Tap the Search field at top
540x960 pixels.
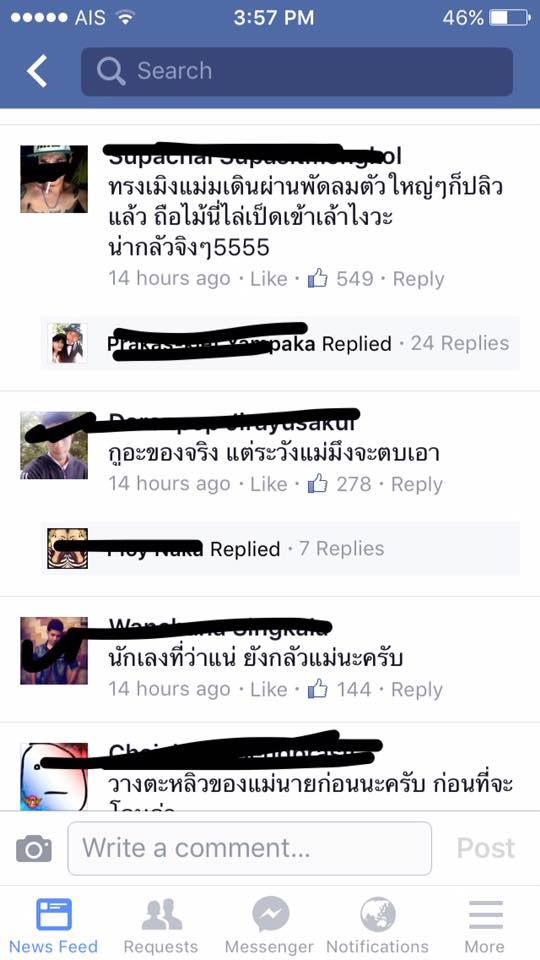297,71
